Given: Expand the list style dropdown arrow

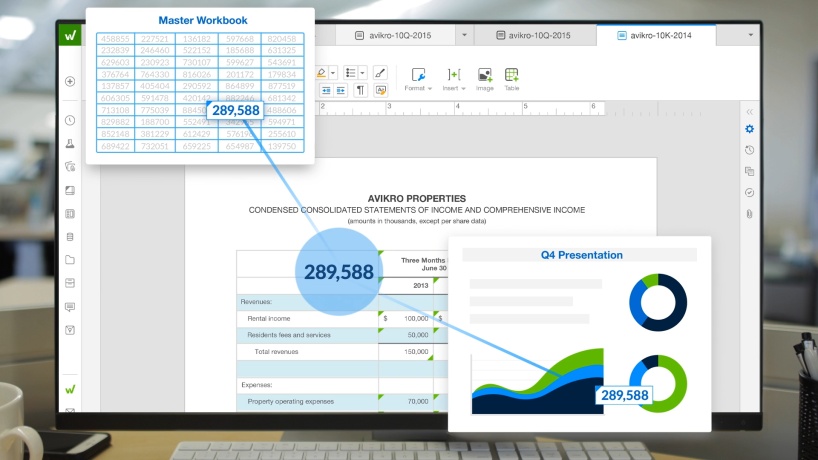Looking at the screenshot, I should tap(363, 72).
